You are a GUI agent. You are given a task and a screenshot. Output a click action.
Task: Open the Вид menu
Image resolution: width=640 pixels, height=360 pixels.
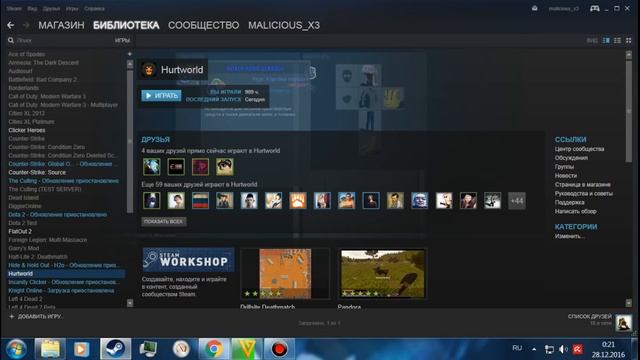tap(32, 9)
